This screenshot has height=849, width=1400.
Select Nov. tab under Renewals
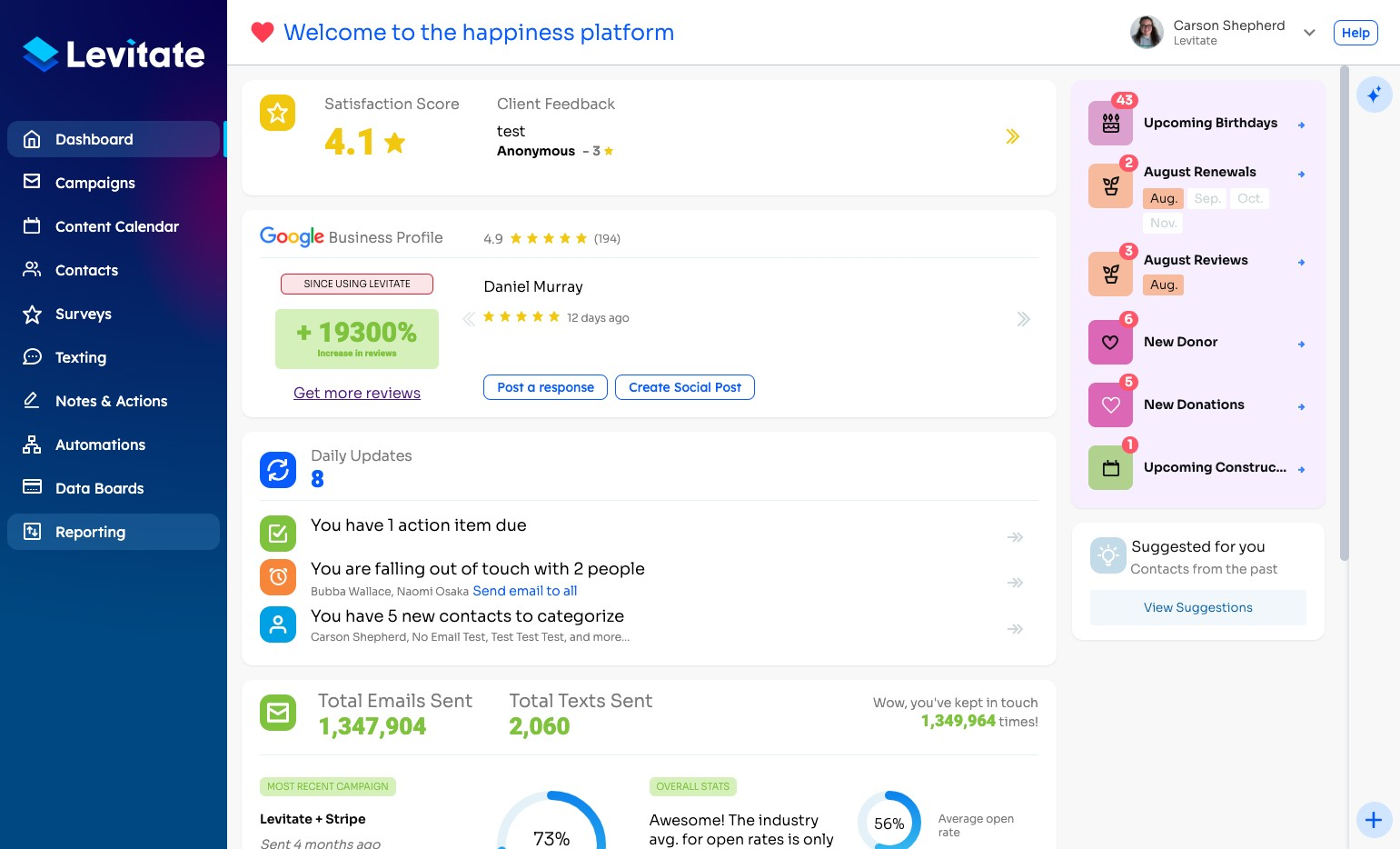[1163, 223]
